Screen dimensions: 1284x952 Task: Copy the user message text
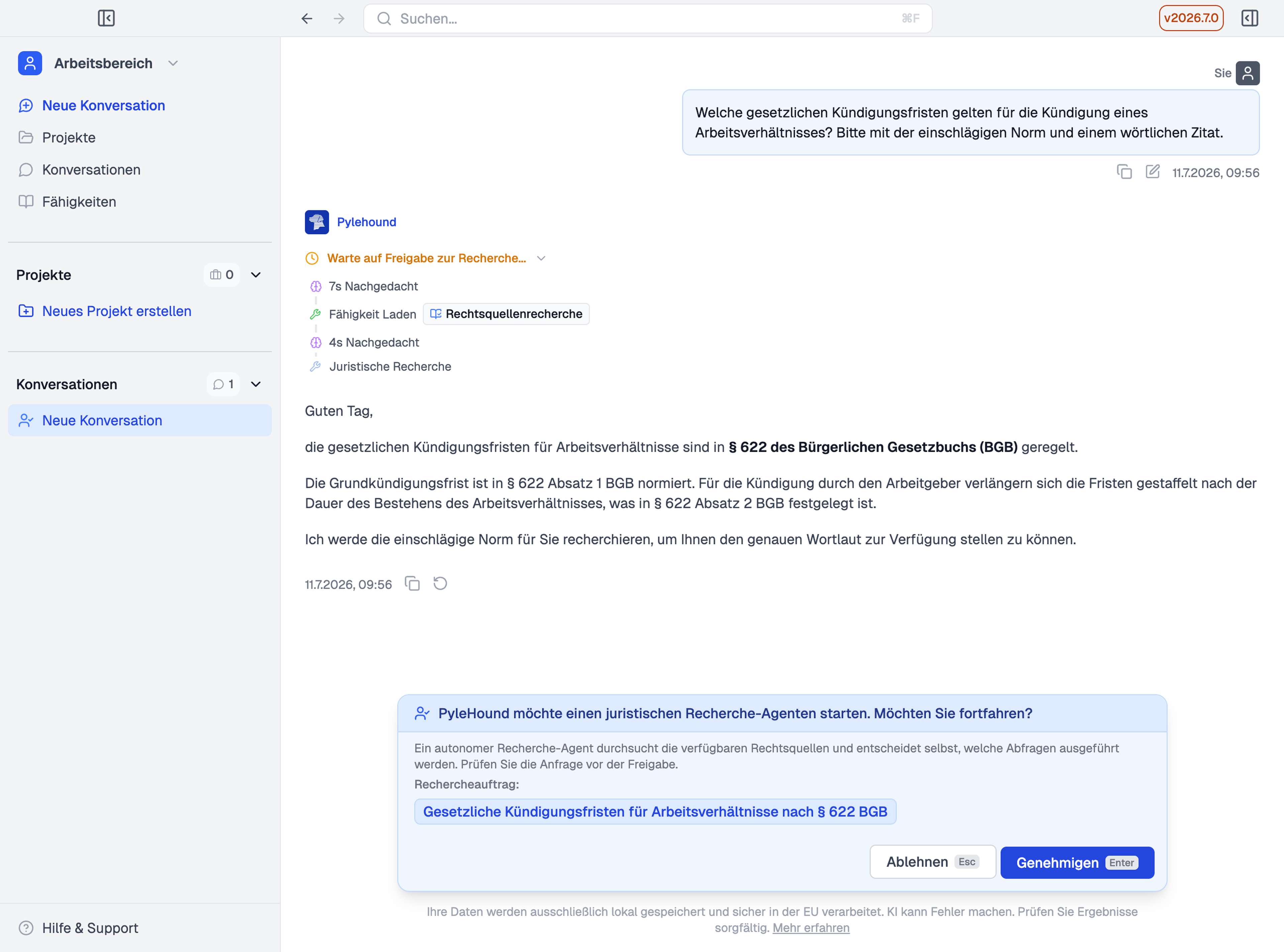[x=1125, y=172]
